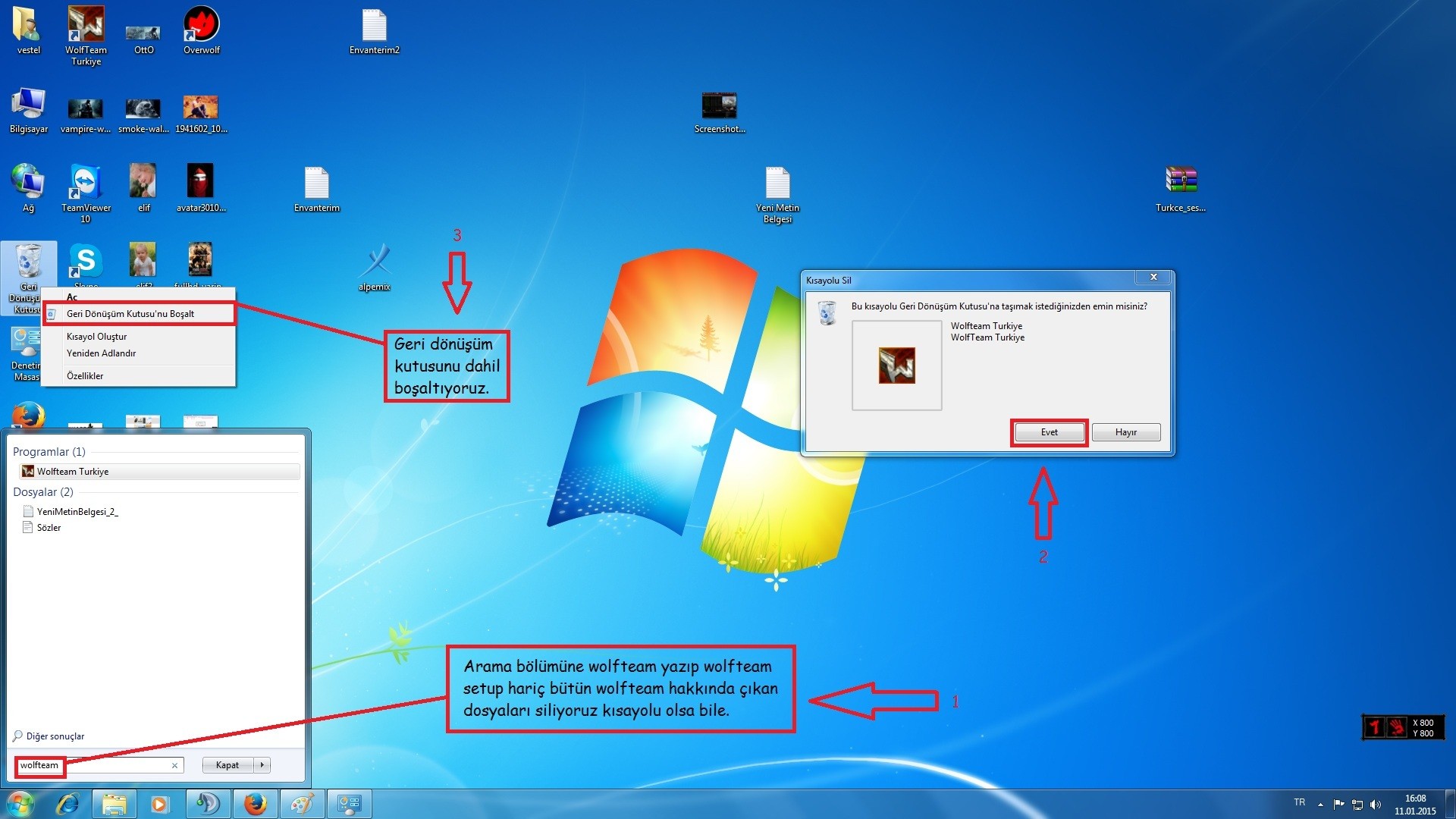Confirm deletion with the Evet button

click(x=1050, y=432)
